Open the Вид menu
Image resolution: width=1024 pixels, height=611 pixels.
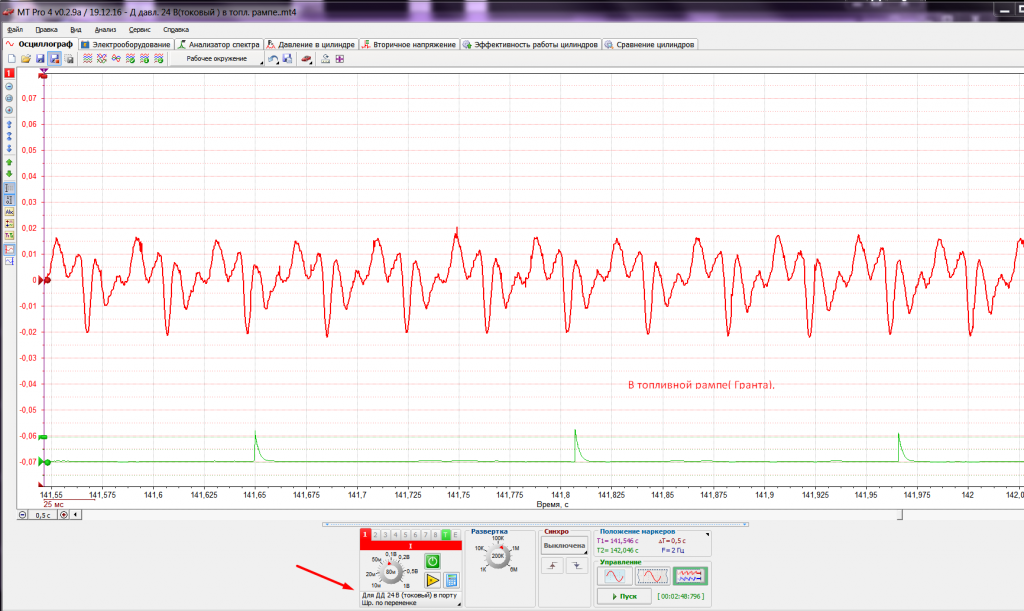[x=76, y=29]
